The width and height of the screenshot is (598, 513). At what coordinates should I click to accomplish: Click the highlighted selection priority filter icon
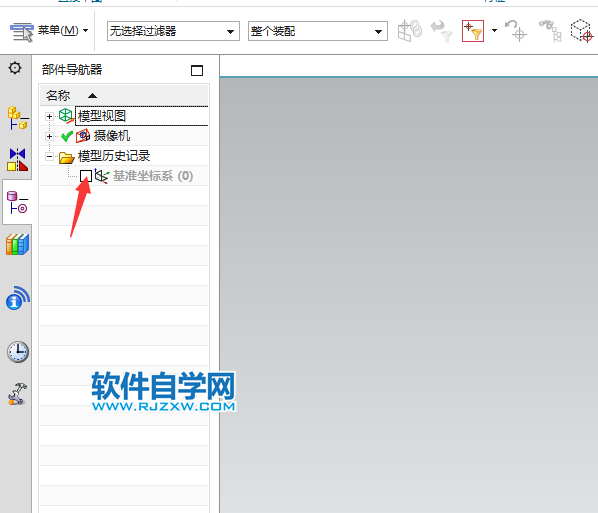point(473,31)
